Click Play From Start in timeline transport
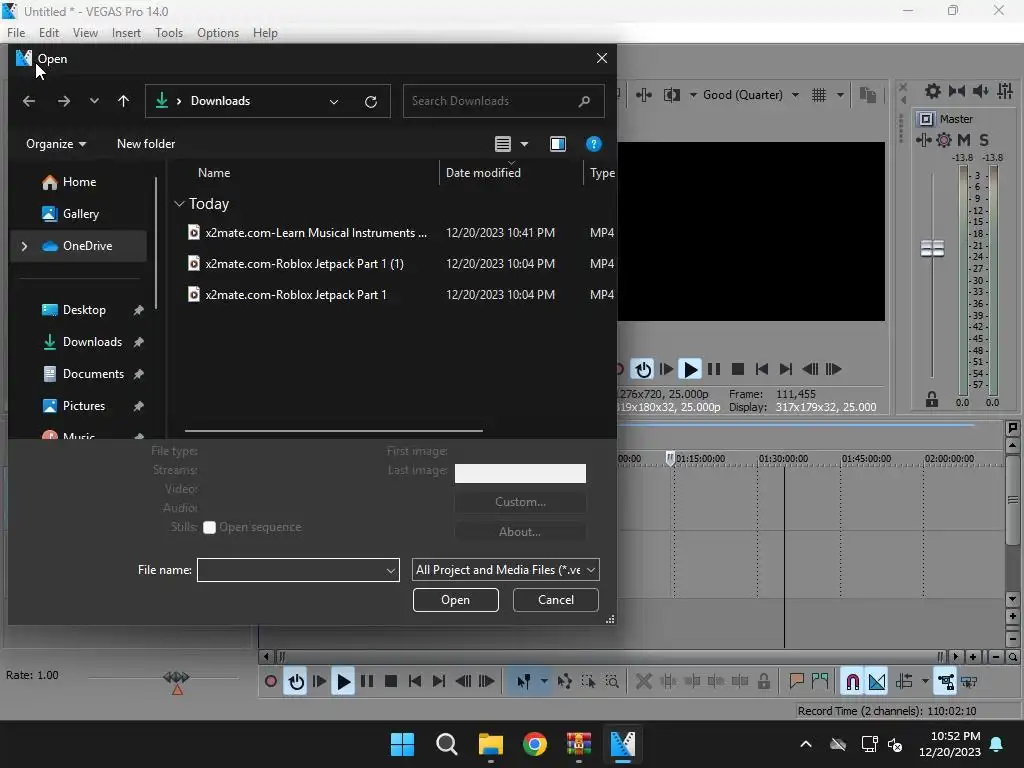1024x768 pixels. pyautogui.click(x=319, y=682)
